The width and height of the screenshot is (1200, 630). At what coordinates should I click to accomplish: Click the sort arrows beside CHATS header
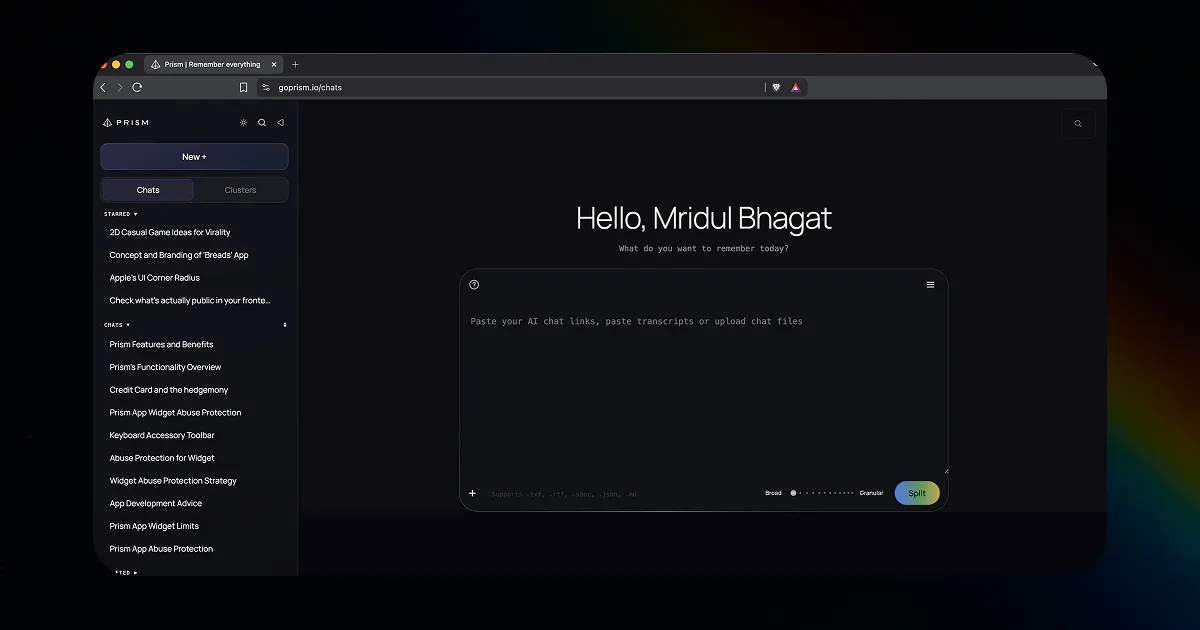coord(285,325)
